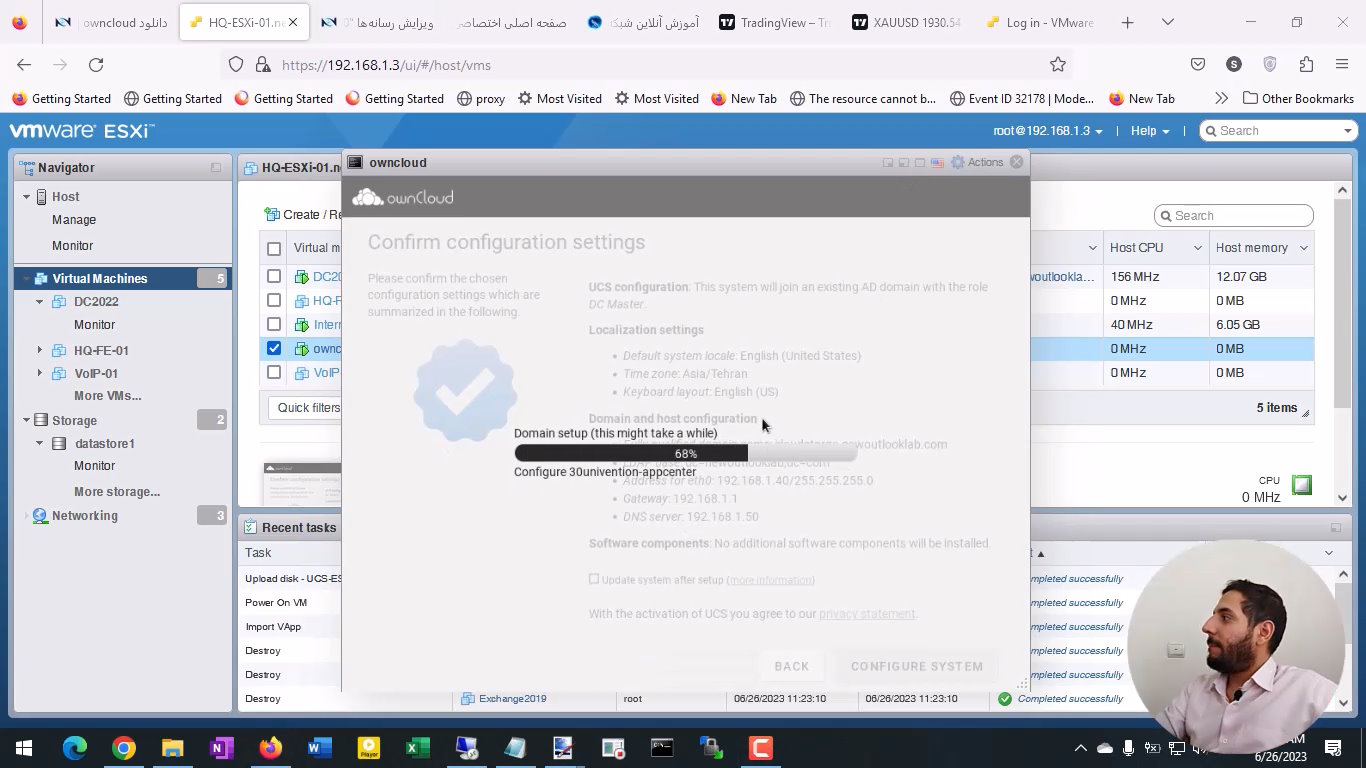Screen dimensions: 1366x768
Task: Go back in browser history
Action: tap(24, 64)
